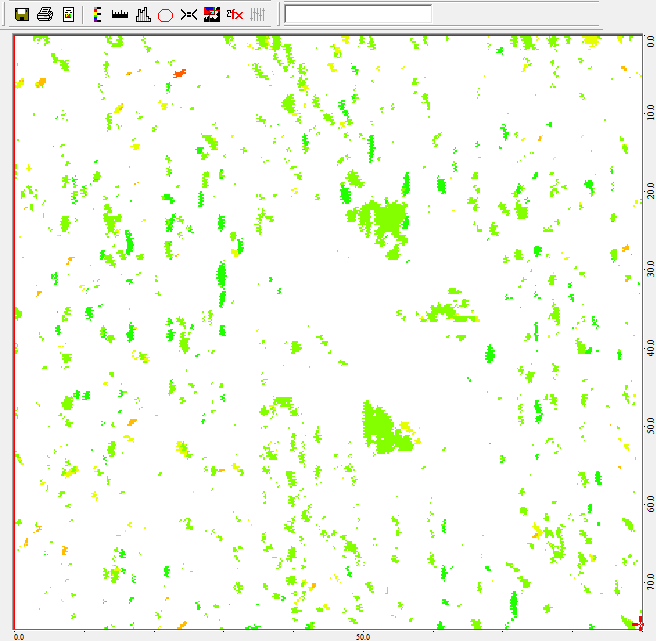
Task: Click the 50.0 label on horizontal axis
Action: pos(363,635)
